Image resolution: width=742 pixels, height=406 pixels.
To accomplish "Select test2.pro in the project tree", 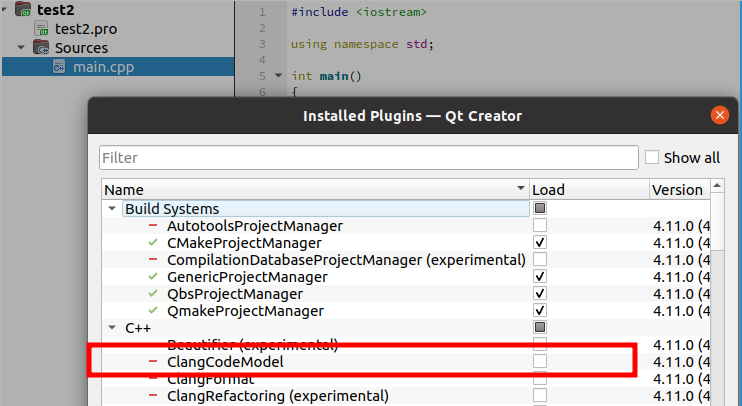I will (86, 29).
